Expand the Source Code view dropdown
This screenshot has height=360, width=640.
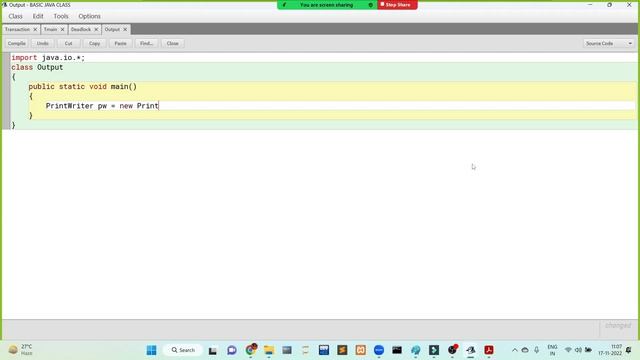(x=609, y=43)
